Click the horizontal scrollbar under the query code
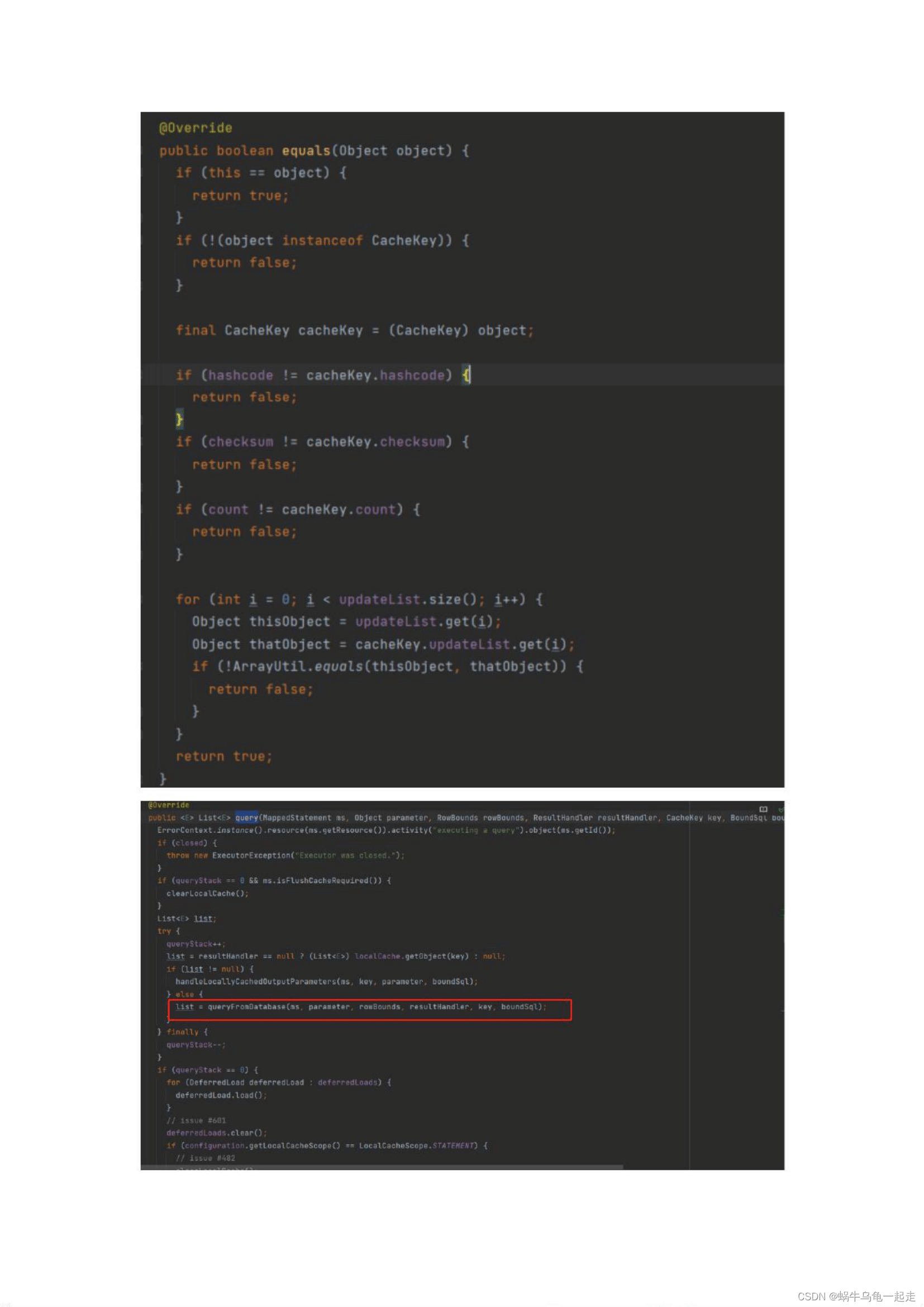This screenshot has height=1307, width=924. tap(382, 1167)
